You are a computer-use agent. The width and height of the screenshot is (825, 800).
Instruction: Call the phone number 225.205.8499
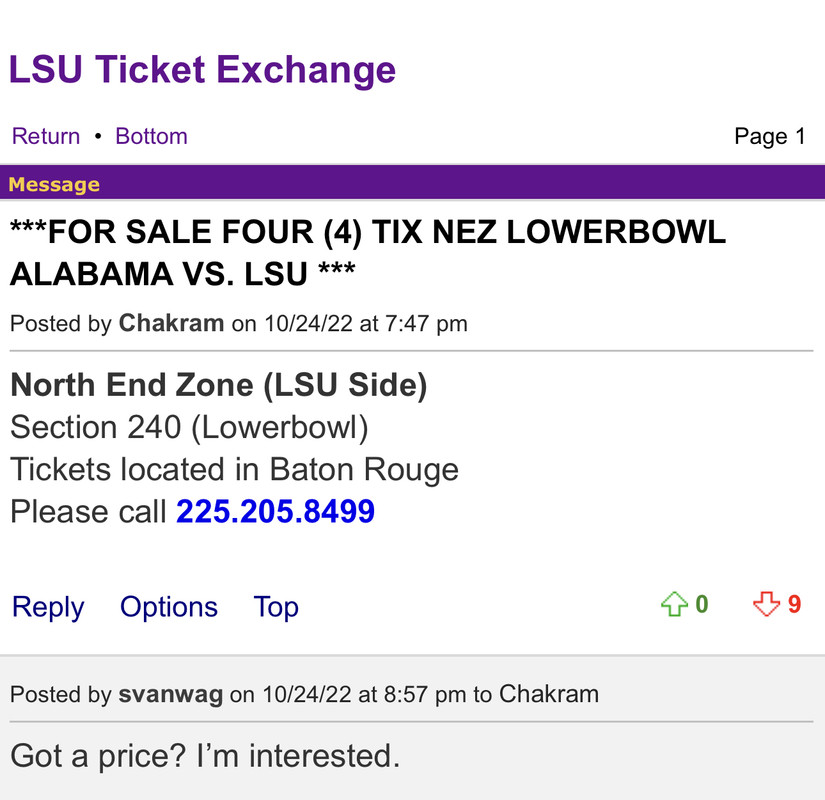(x=275, y=512)
